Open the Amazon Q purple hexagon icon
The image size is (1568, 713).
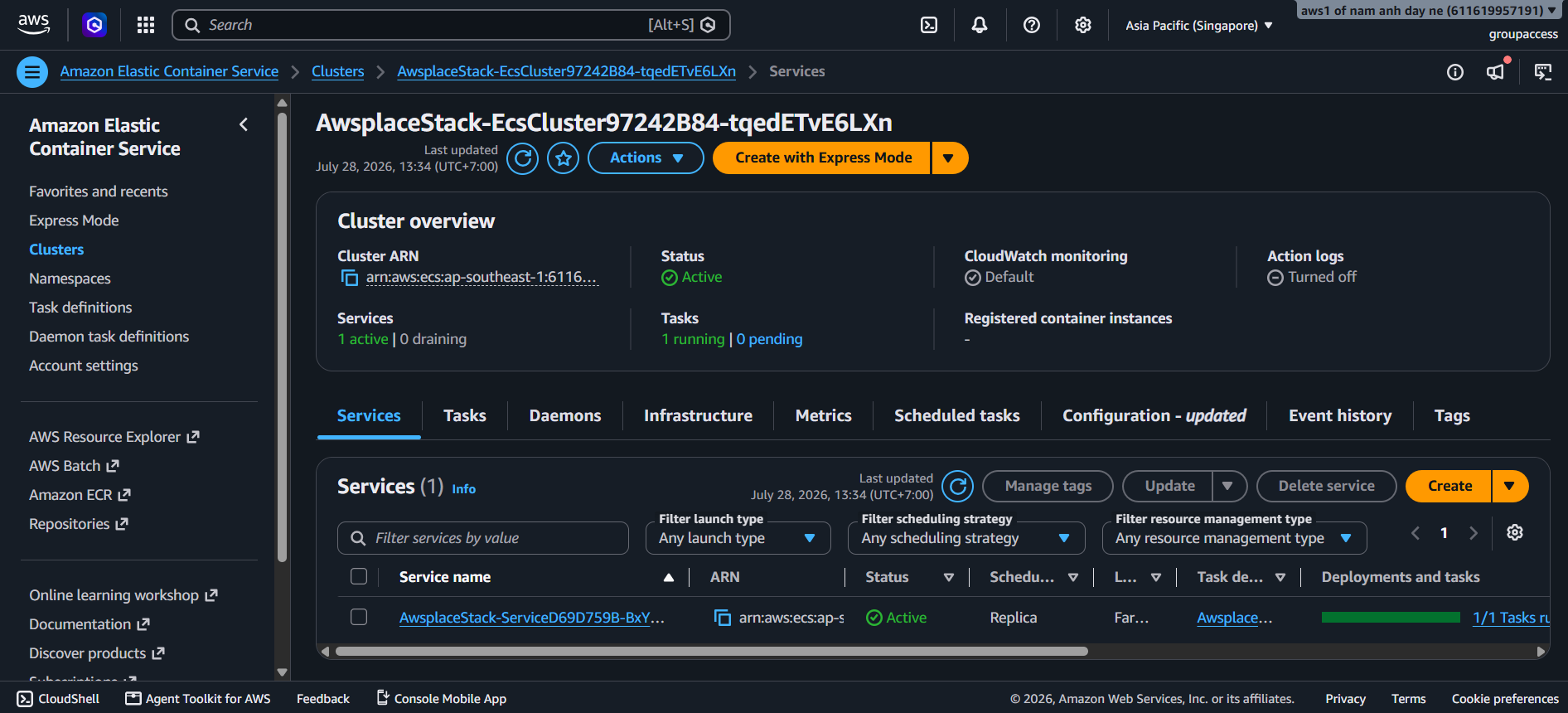(x=94, y=25)
